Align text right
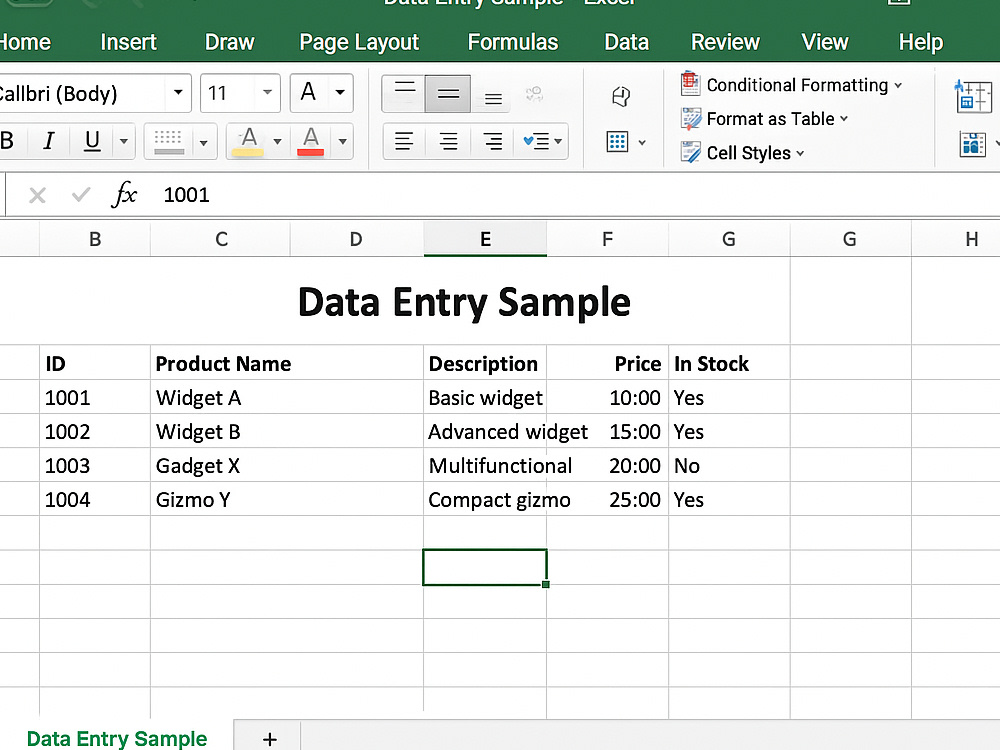 click(x=492, y=141)
